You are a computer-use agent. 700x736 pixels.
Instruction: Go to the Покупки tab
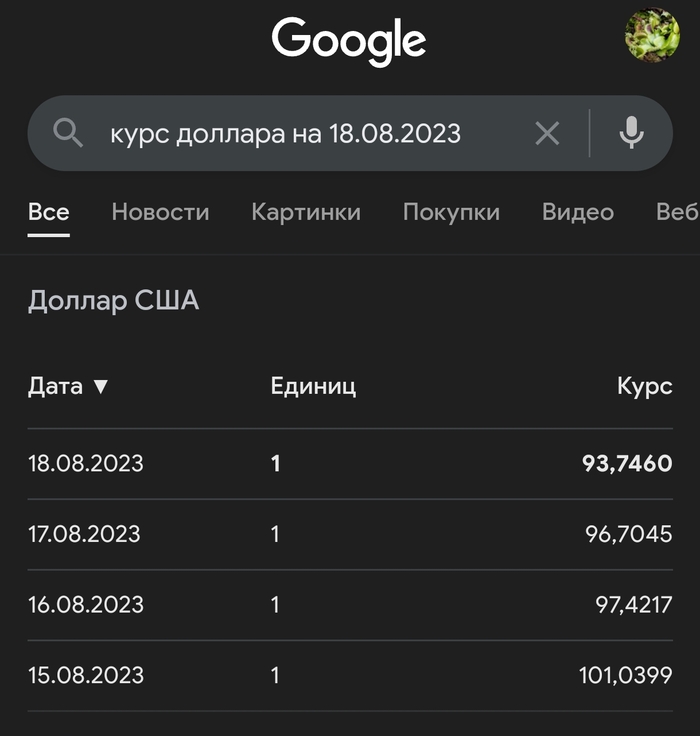click(451, 212)
